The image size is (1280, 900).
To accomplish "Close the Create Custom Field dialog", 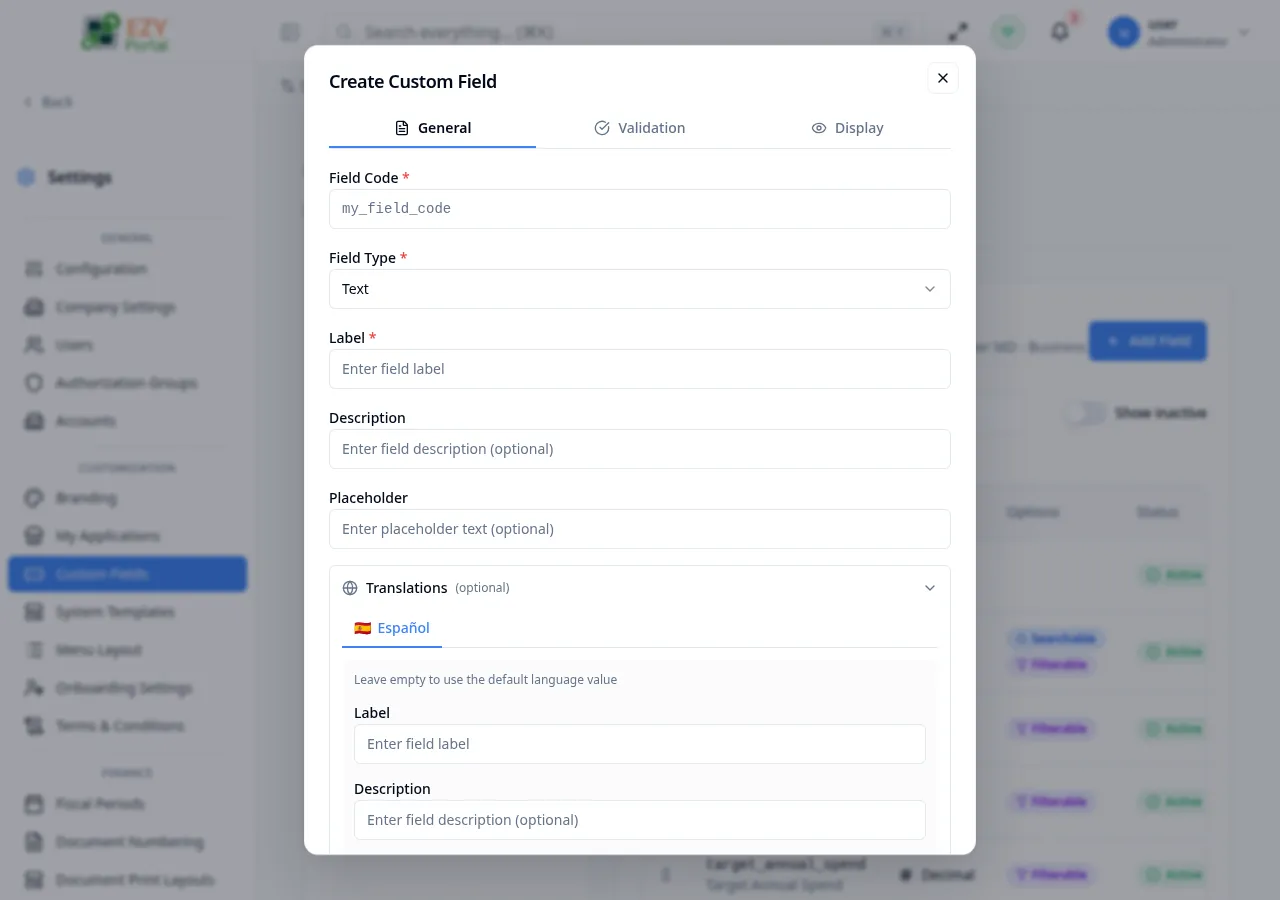I will (x=943, y=78).
